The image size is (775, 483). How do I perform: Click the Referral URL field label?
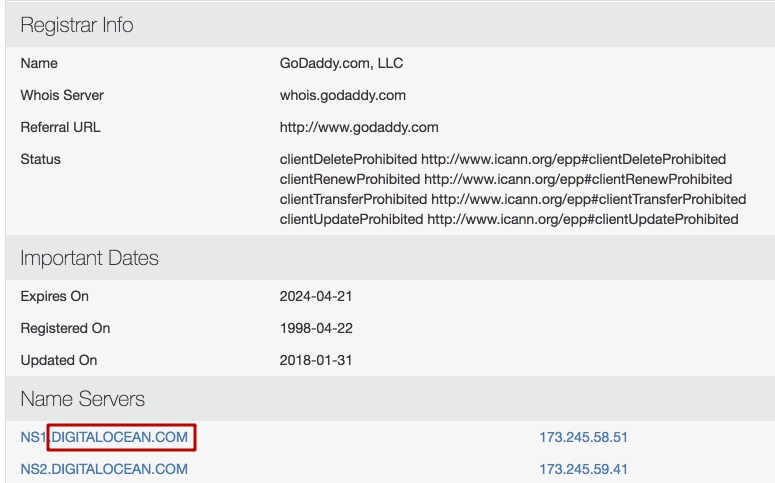point(60,127)
